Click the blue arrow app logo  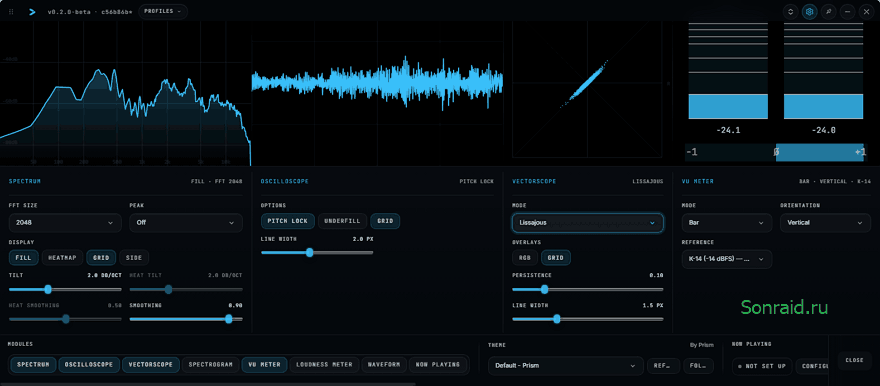(x=32, y=12)
